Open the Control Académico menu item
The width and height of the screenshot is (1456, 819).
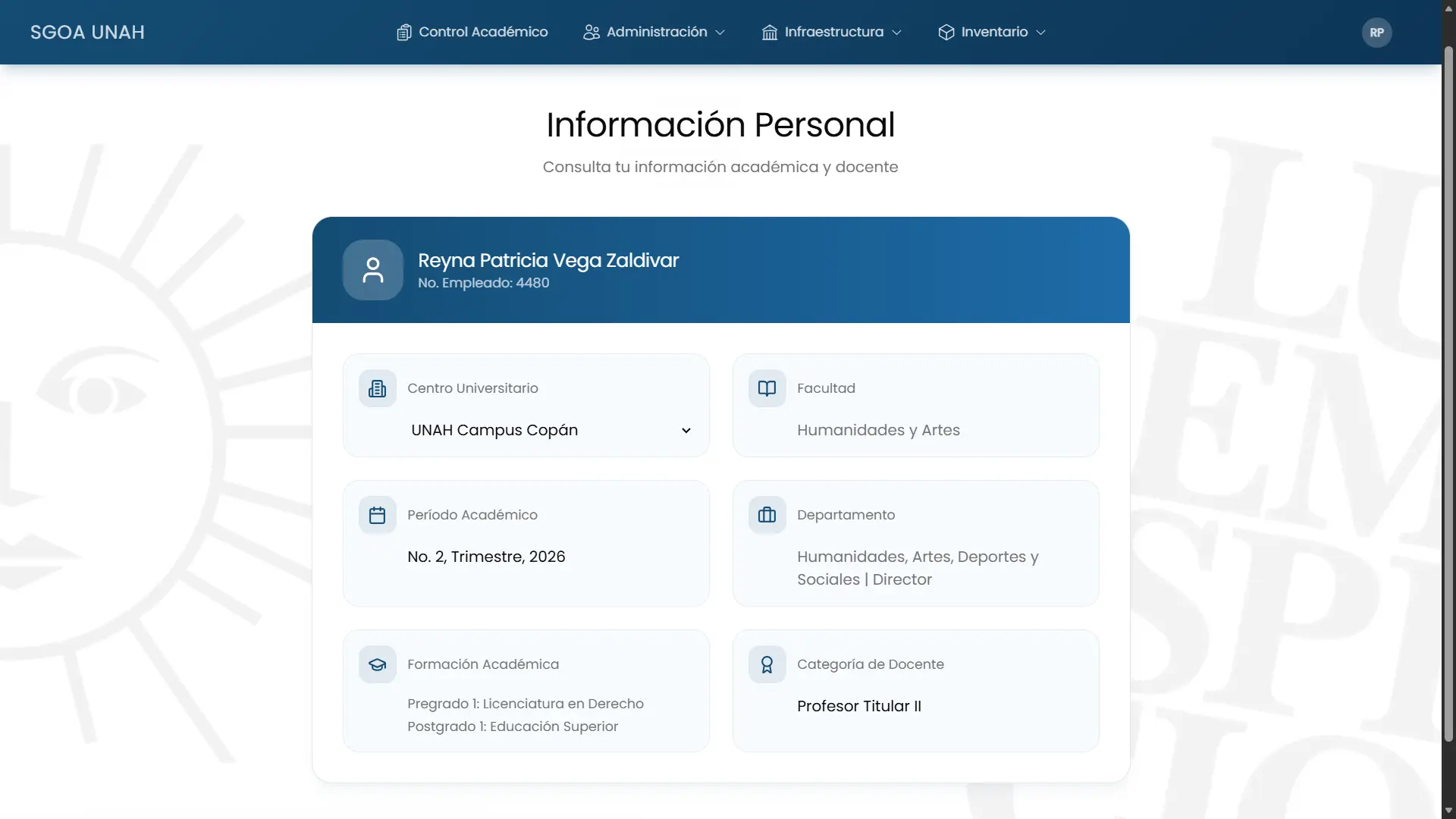[x=472, y=33]
